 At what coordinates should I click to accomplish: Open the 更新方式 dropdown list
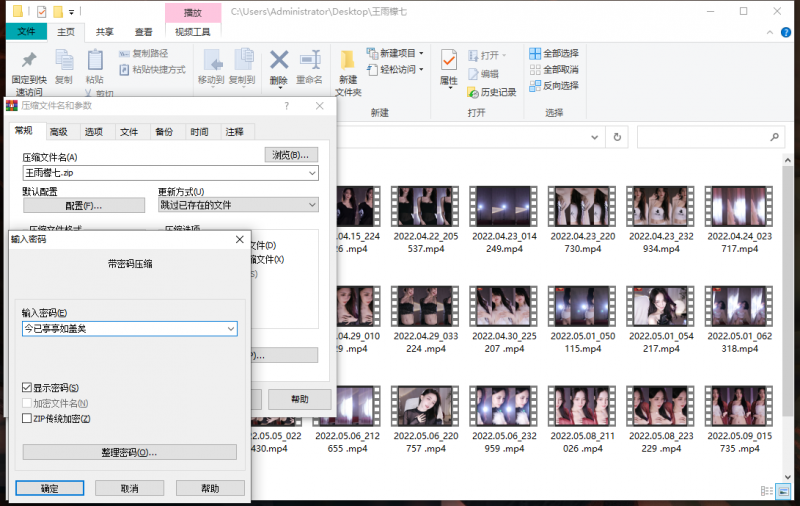312,205
